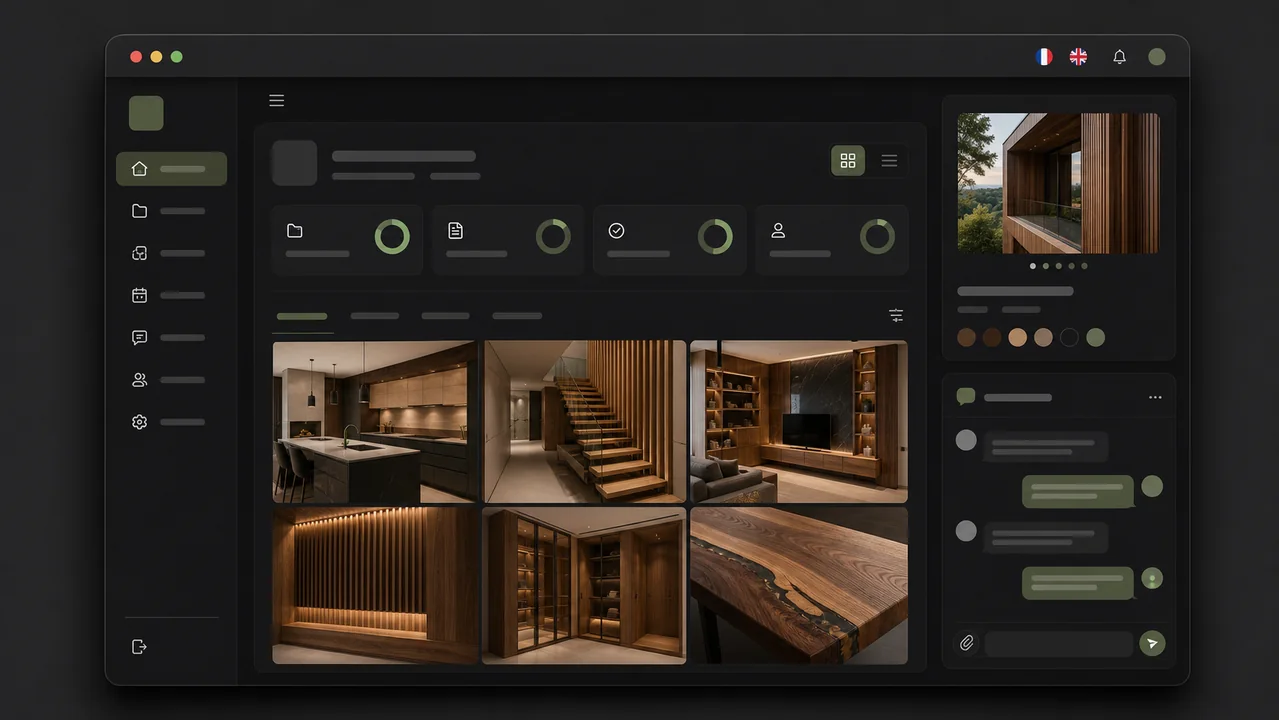
Task: Open the settings gear in sidebar
Action: tap(140, 422)
